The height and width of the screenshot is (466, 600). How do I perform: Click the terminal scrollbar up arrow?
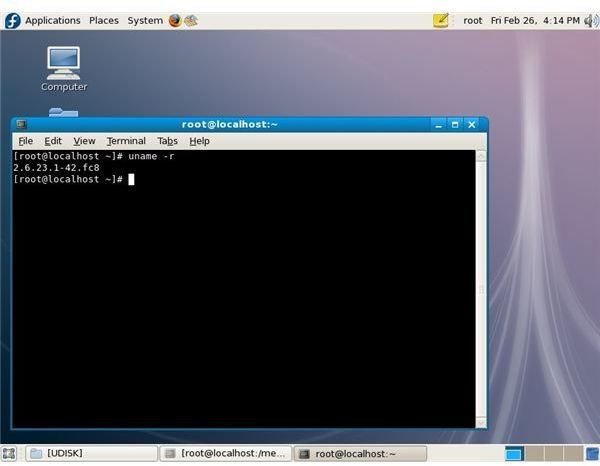click(x=481, y=155)
